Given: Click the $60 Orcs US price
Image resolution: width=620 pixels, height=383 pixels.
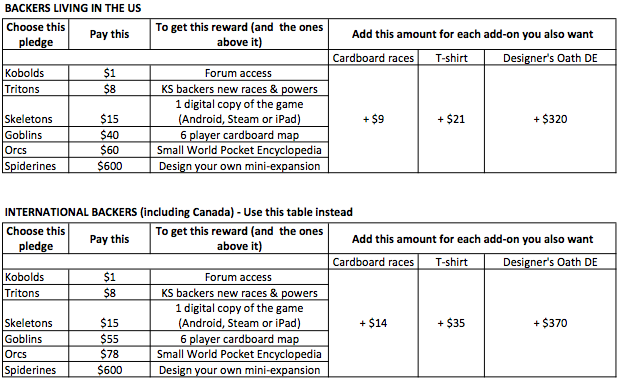Looking at the screenshot, I should coord(110,150).
